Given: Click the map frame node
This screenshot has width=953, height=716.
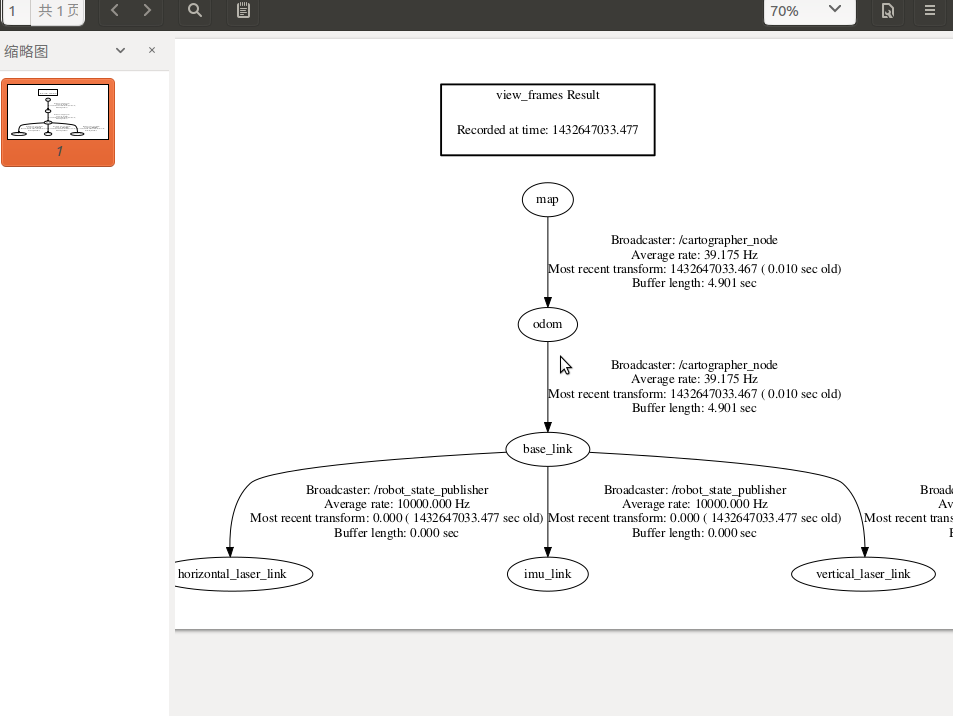Looking at the screenshot, I should tap(548, 199).
